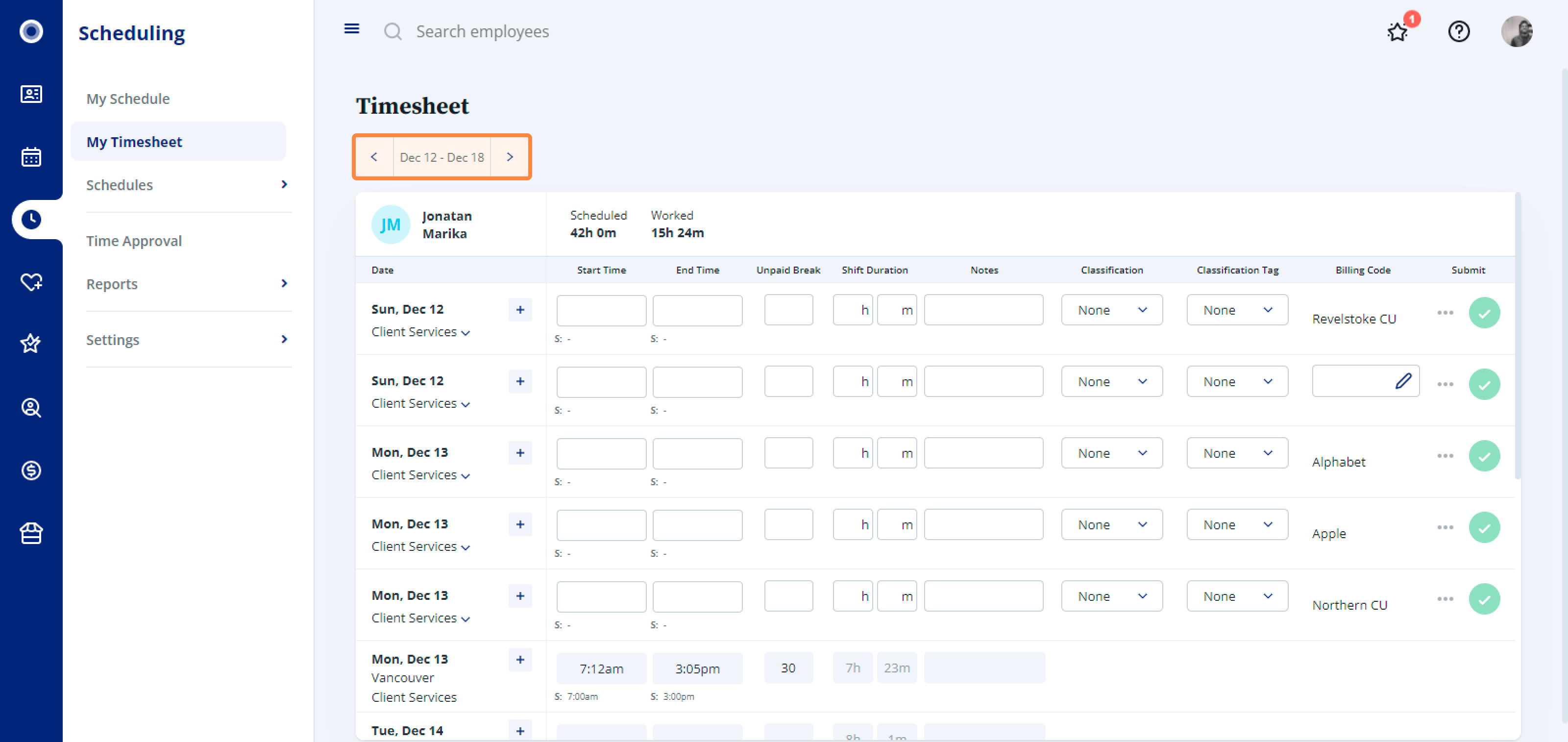Open the person search recruiting sidebar icon

click(31, 407)
